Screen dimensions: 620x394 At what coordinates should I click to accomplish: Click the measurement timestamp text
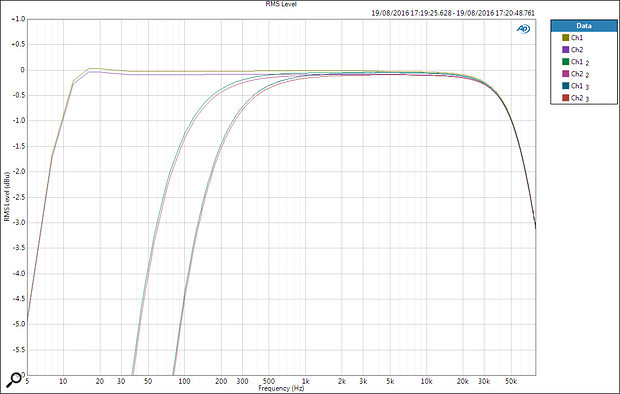click(453, 13)
